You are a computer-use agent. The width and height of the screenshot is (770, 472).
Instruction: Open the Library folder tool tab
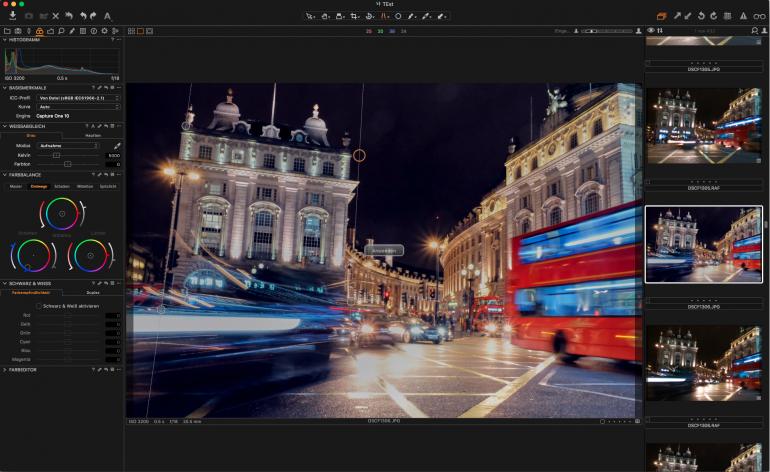click(7, 31)
